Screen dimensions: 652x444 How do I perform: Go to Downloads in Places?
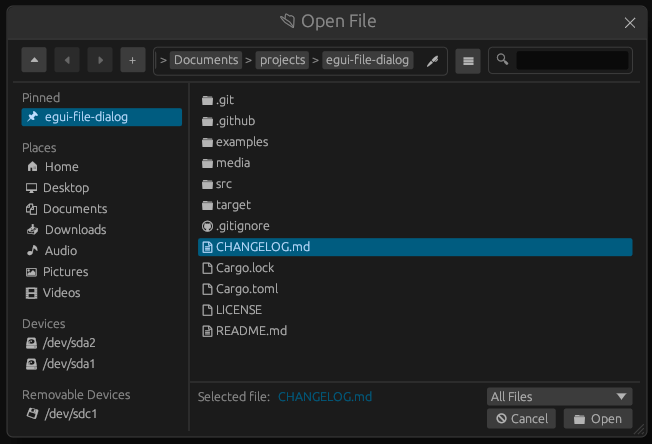[x=75, y=230]
